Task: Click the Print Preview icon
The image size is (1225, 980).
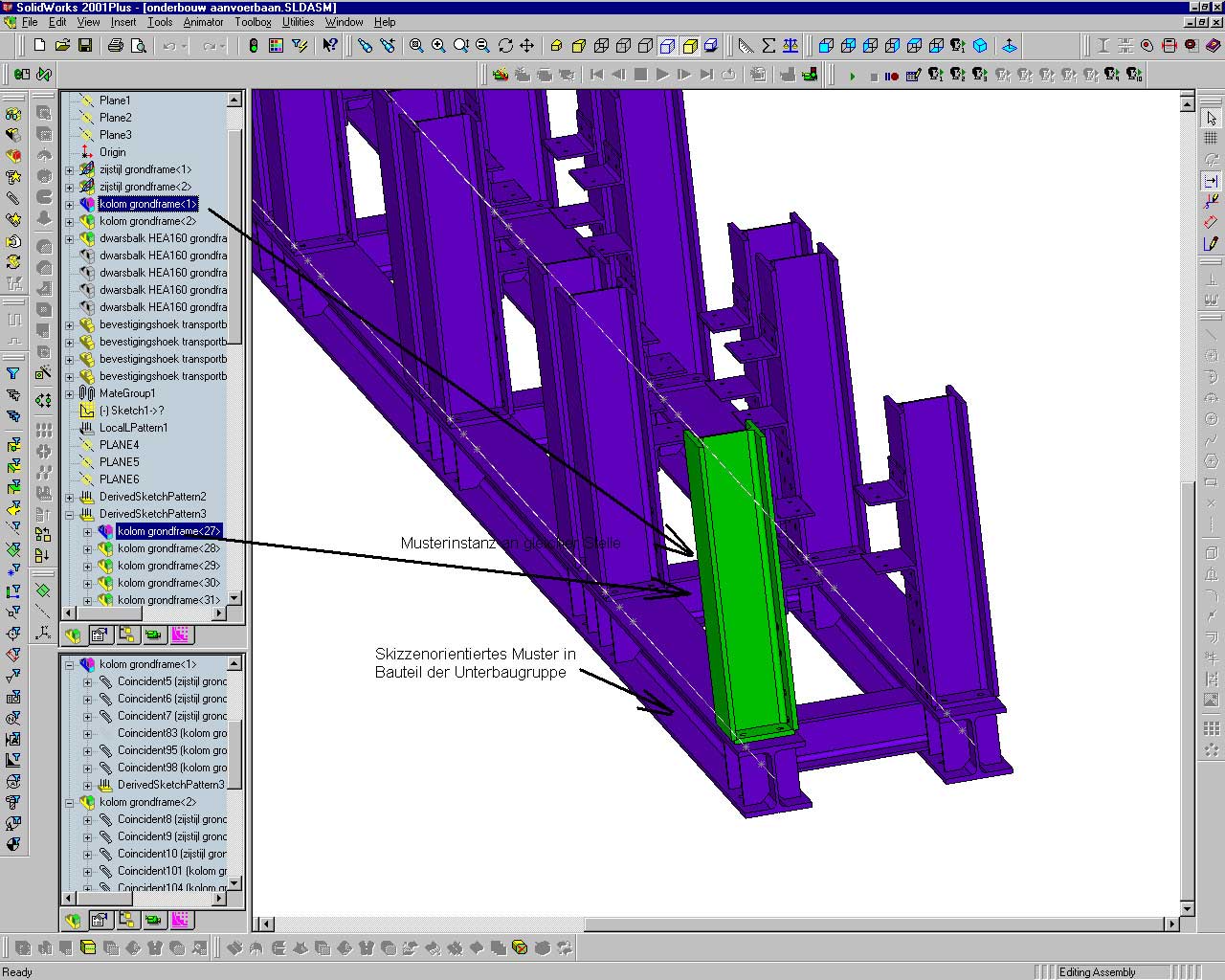Action: click(x=139, y=45)
